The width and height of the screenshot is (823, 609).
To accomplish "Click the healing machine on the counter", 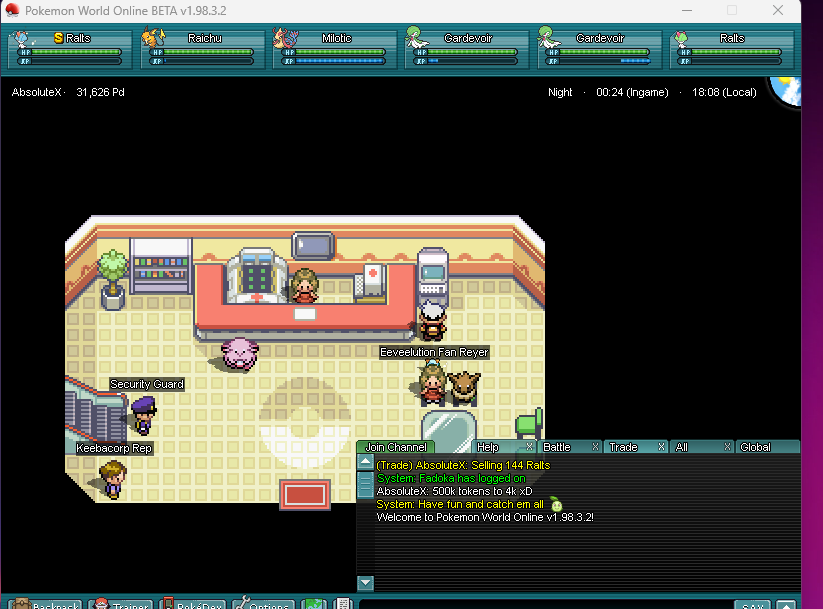I will (x=257, y=276).
